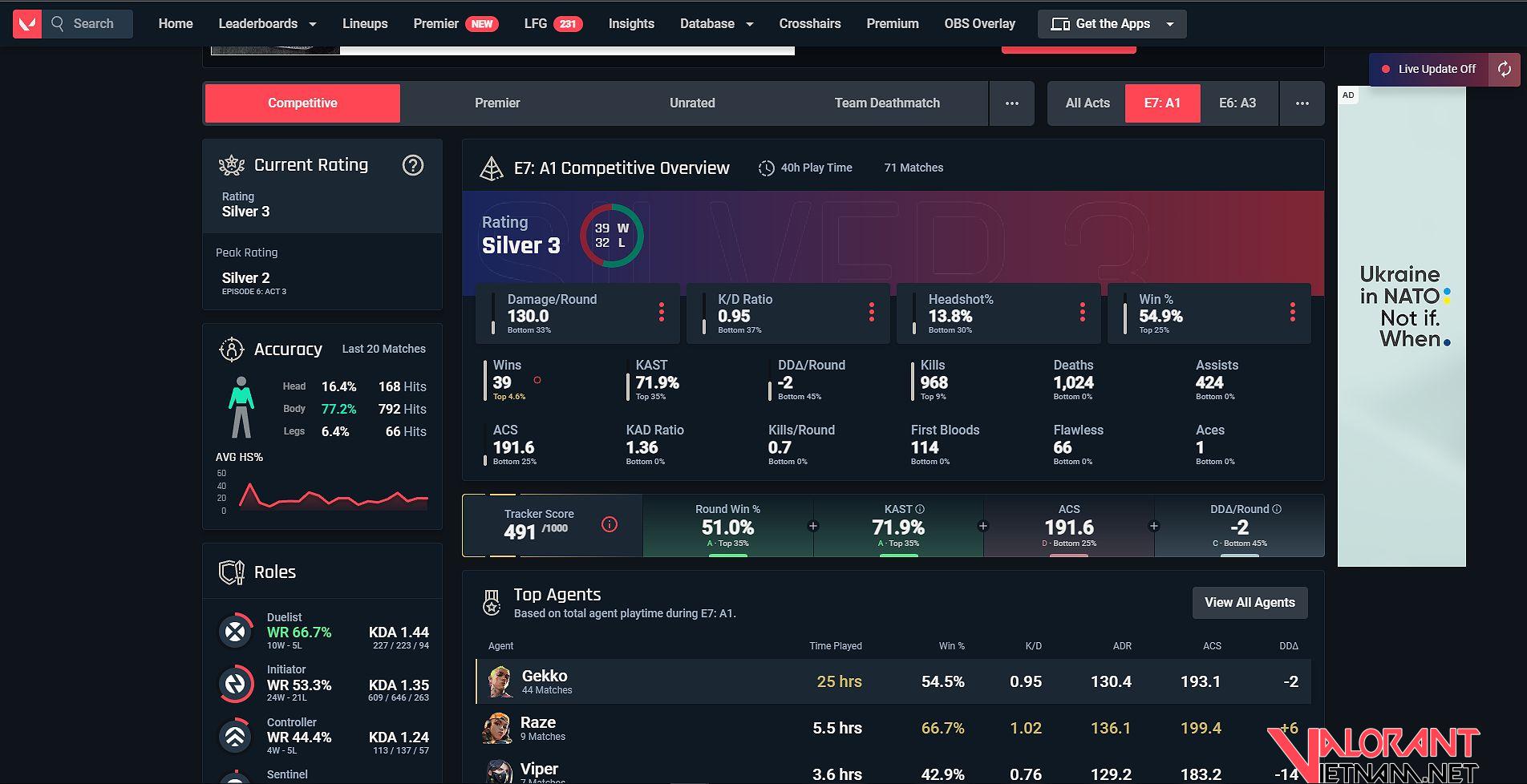This screenshot has width=1527, height=784.
Task: Select E7: A1 act filter
Action: coord(1162,103)
